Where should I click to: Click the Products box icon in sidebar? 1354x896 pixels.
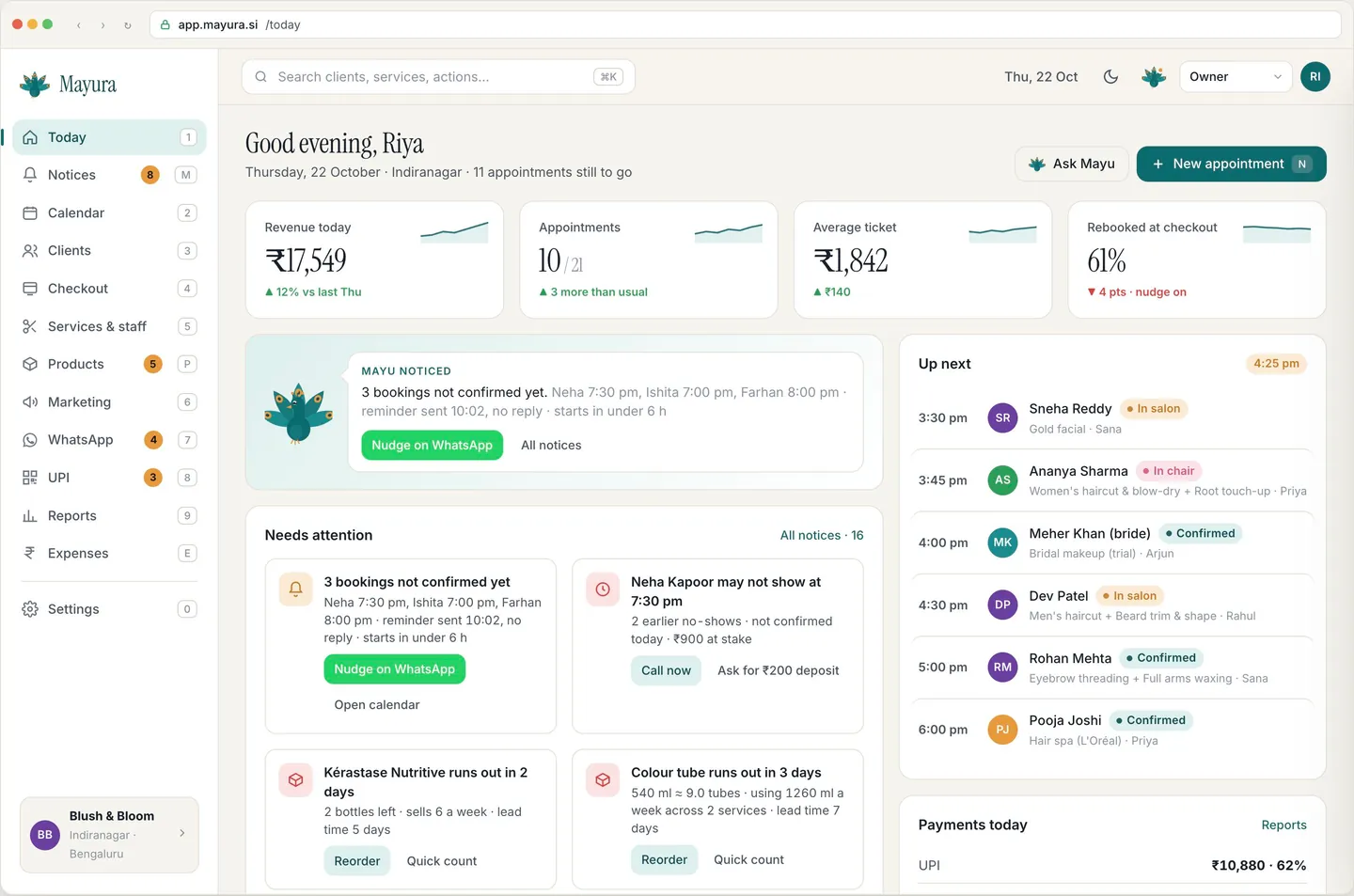point(30,364)
